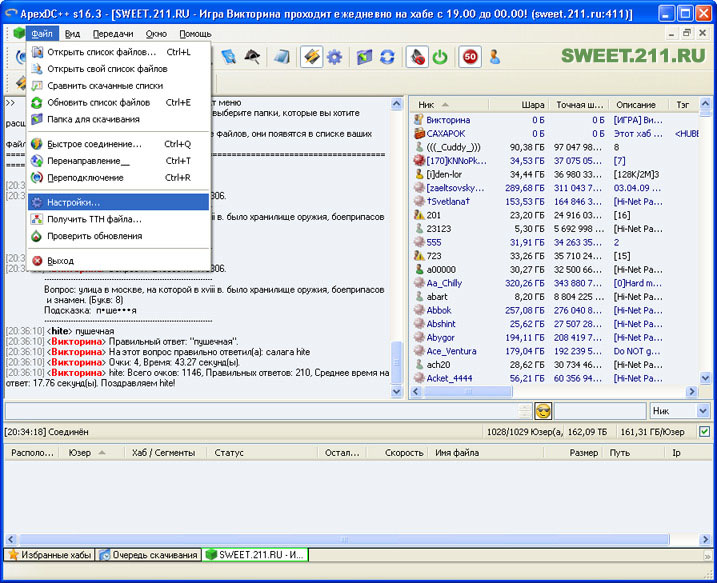
Task: Sort users by Описание column header
Action: [638, 105]
